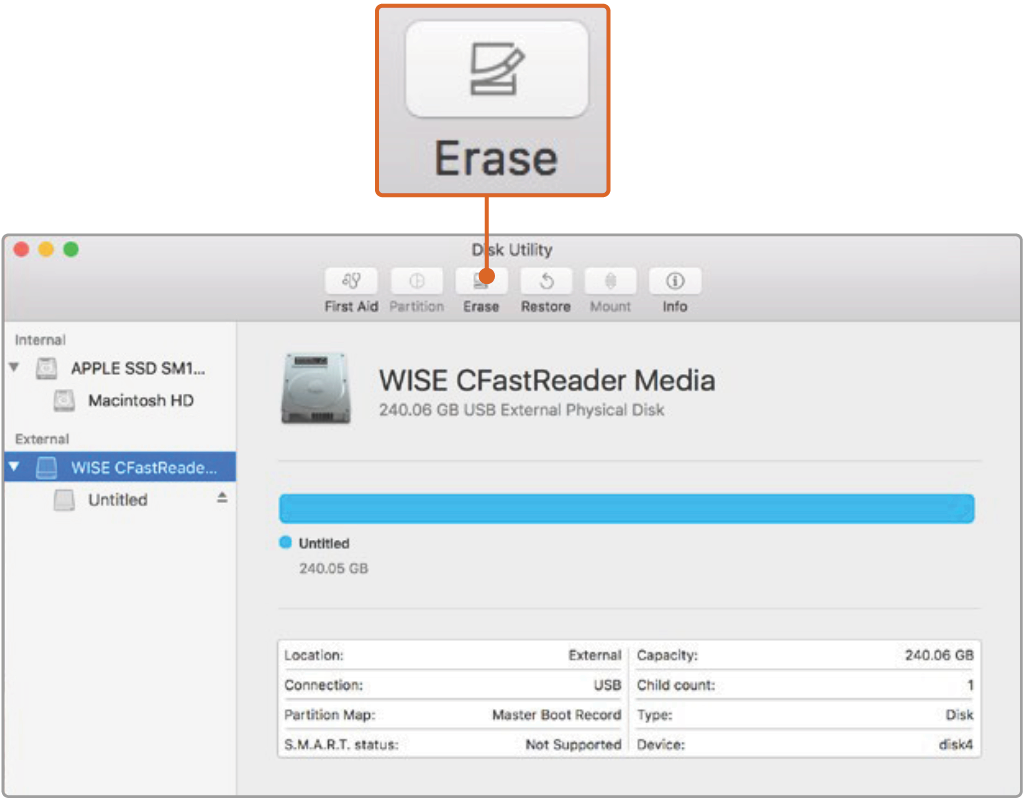Open the Info toolbar icon
This screenshot has height=799, width=1024.
click(x=675, y=282)
